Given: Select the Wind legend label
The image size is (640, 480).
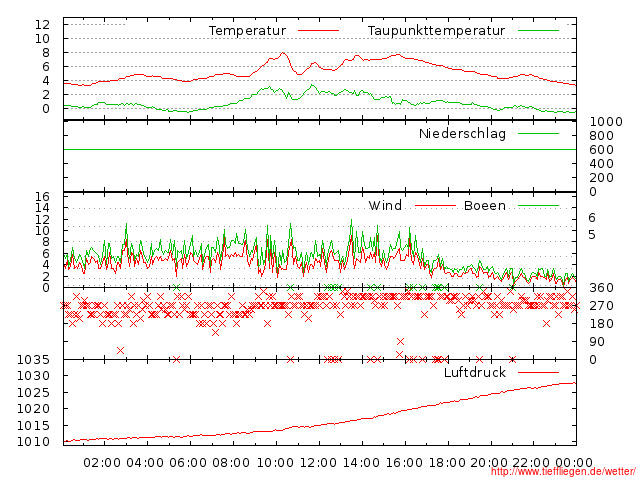Looking at the screenshot, I should [385, 205].
